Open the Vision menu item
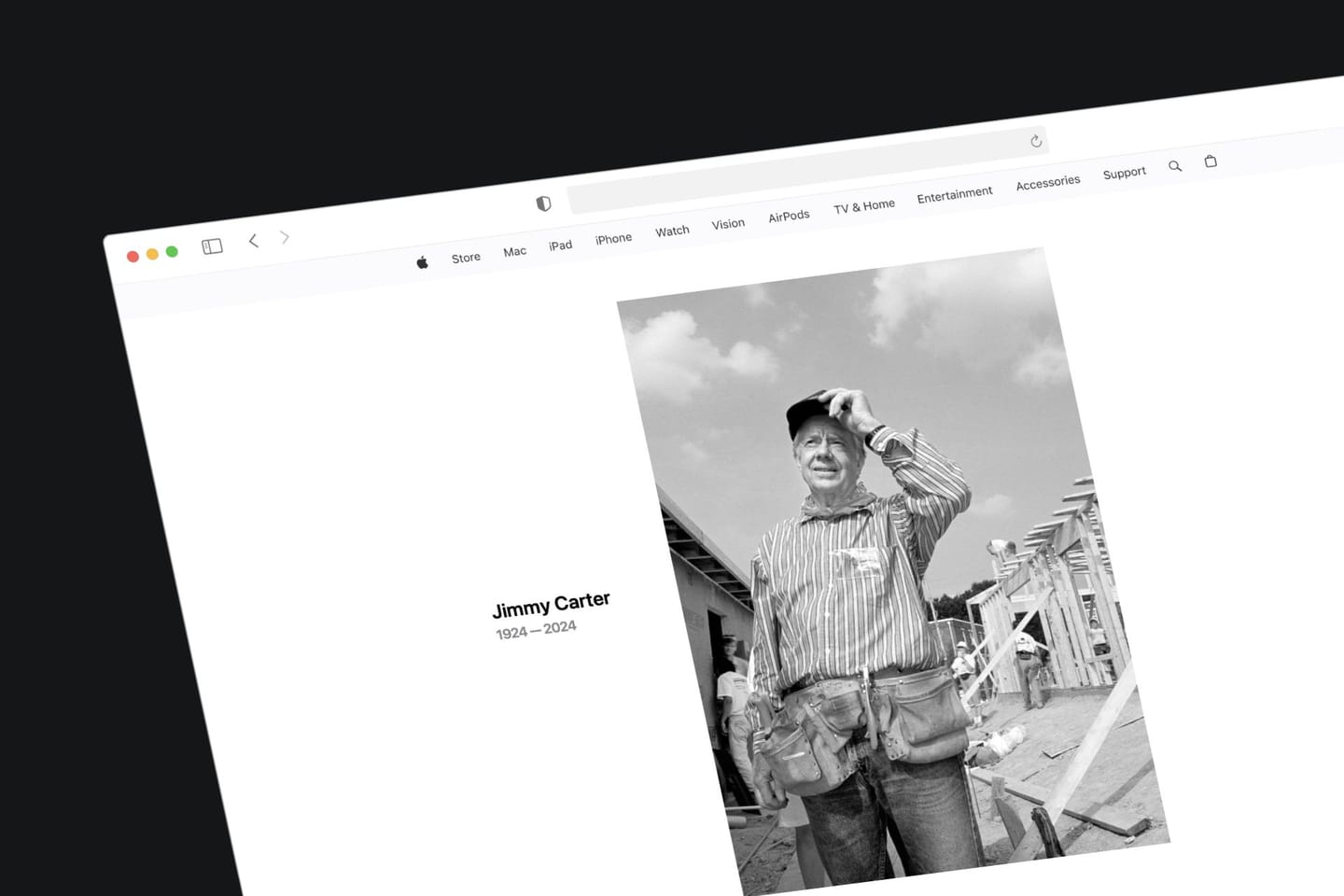 (x=728, y=224)
